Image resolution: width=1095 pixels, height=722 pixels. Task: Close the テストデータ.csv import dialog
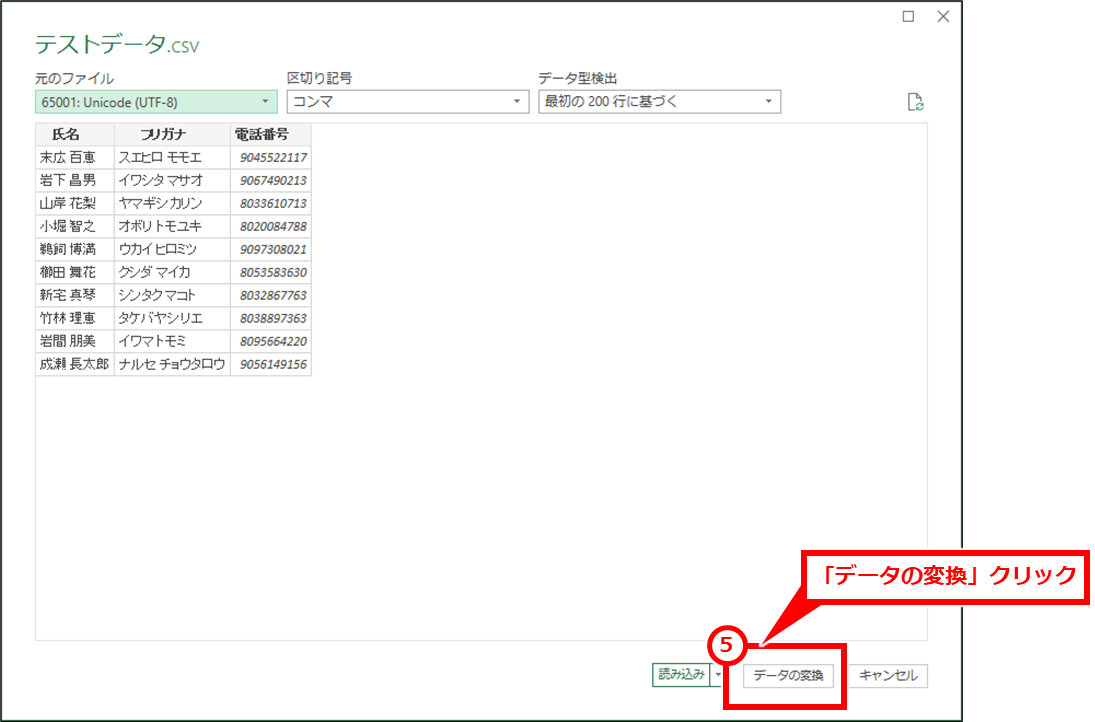pyautogui.click(x=943, y=16)
